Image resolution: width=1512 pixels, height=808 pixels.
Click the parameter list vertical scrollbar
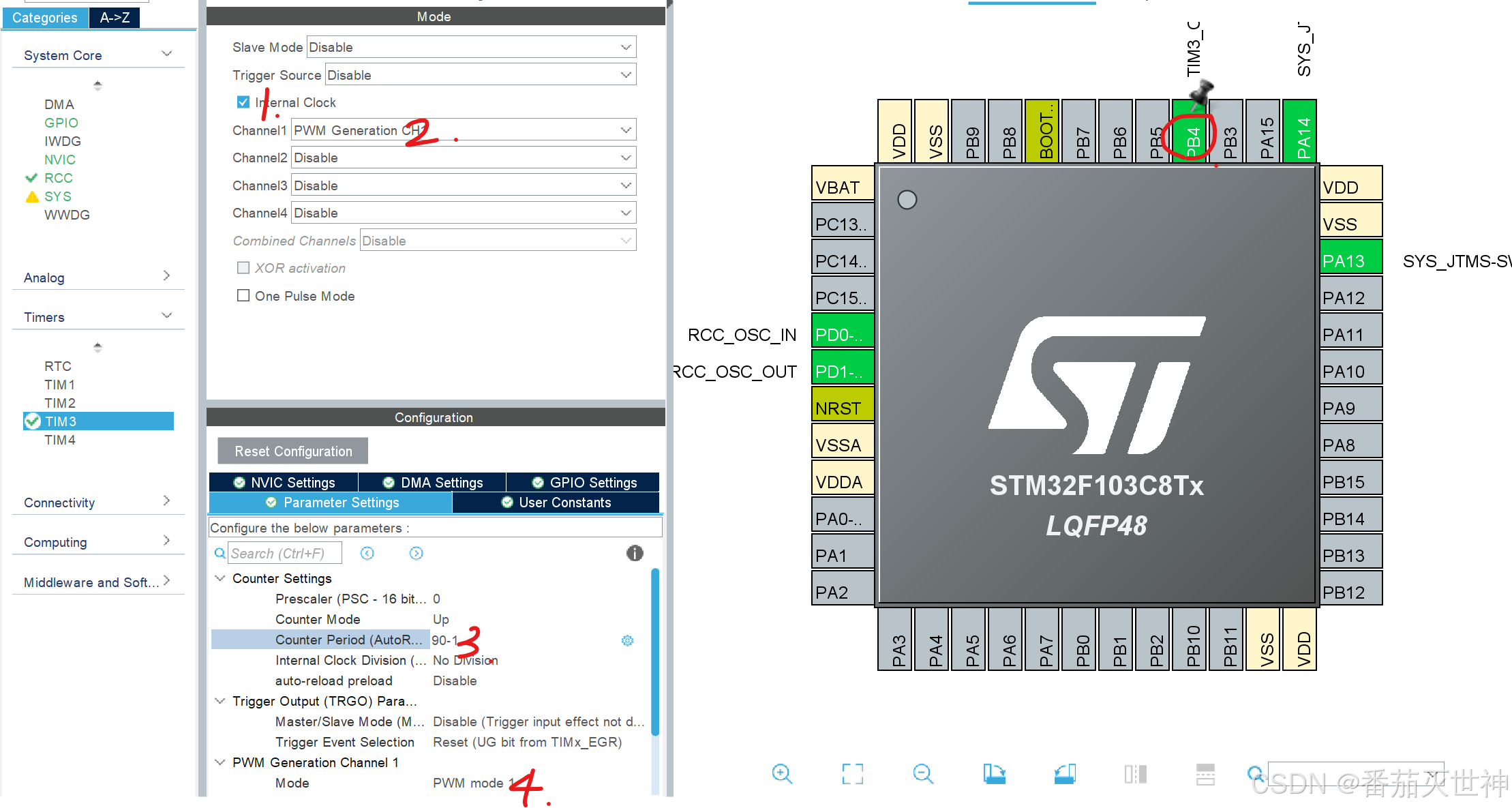point(655,651)
